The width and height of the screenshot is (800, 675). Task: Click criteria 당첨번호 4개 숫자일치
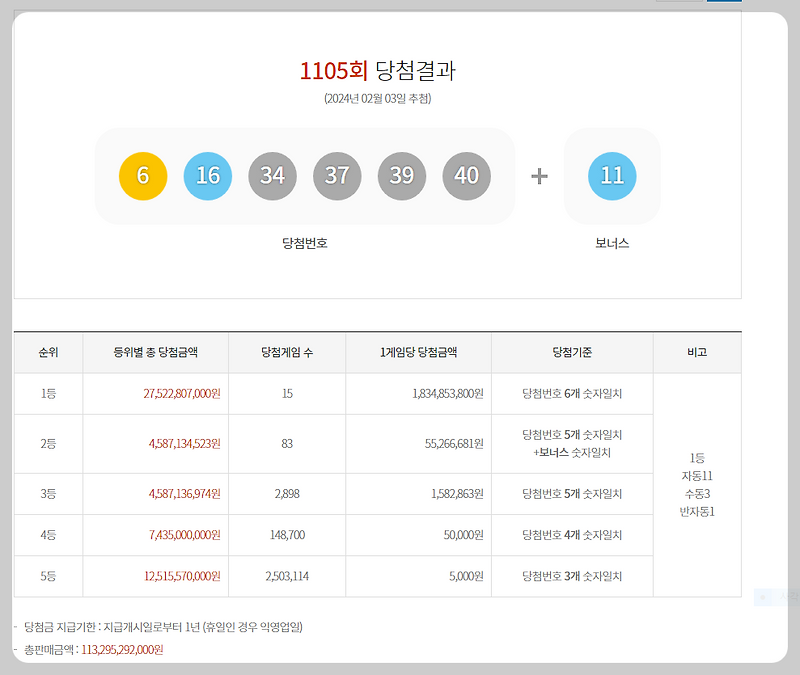pos(572,535)
